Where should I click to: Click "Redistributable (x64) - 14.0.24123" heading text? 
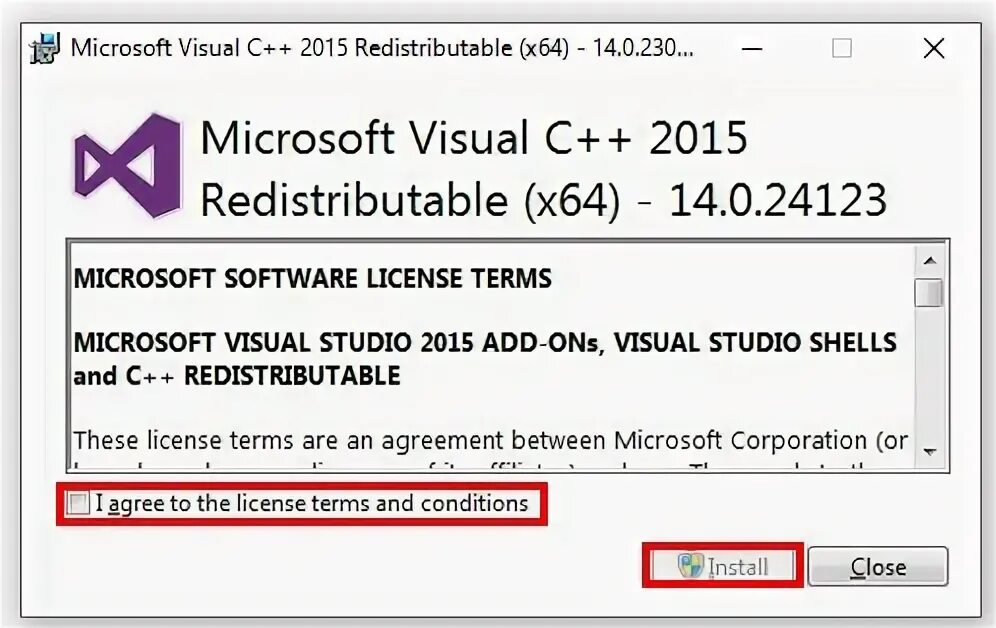543,200
